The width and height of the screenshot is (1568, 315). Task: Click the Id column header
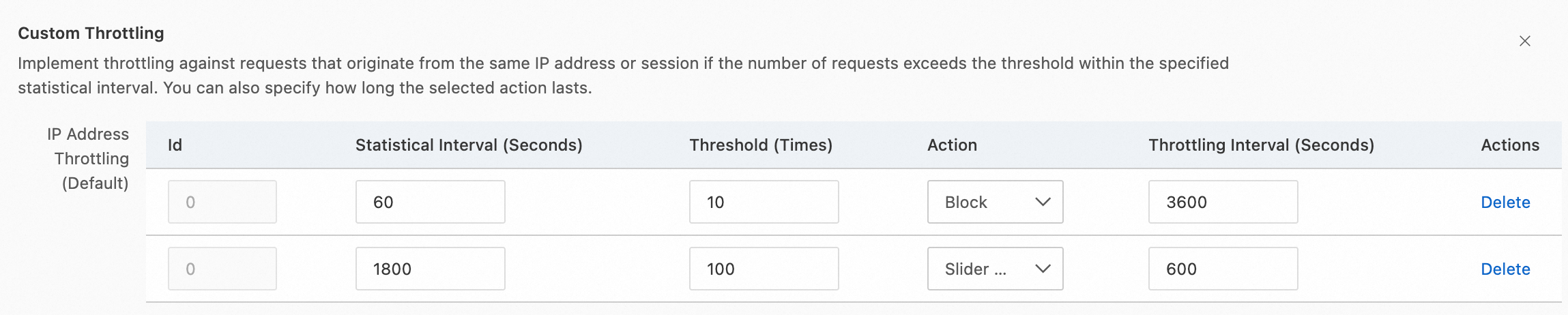point(175,145)
